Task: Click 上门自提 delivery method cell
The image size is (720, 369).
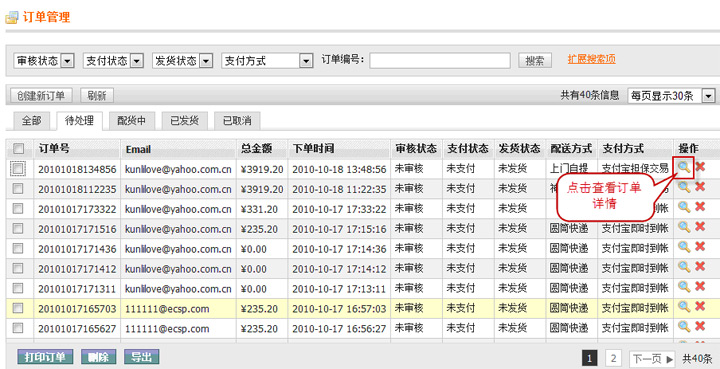Action: pyautogui.click(x=568, y=168)
